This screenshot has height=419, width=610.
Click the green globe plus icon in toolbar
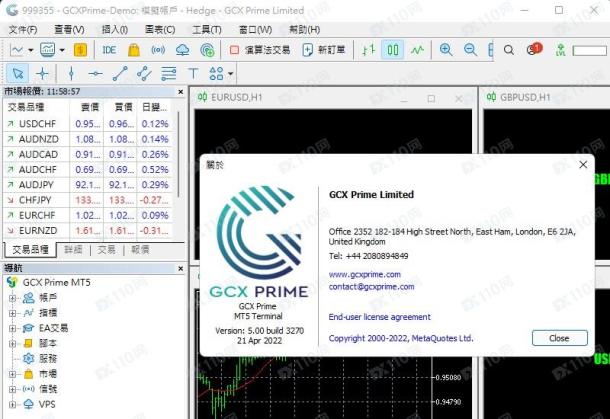click(207, 50)
